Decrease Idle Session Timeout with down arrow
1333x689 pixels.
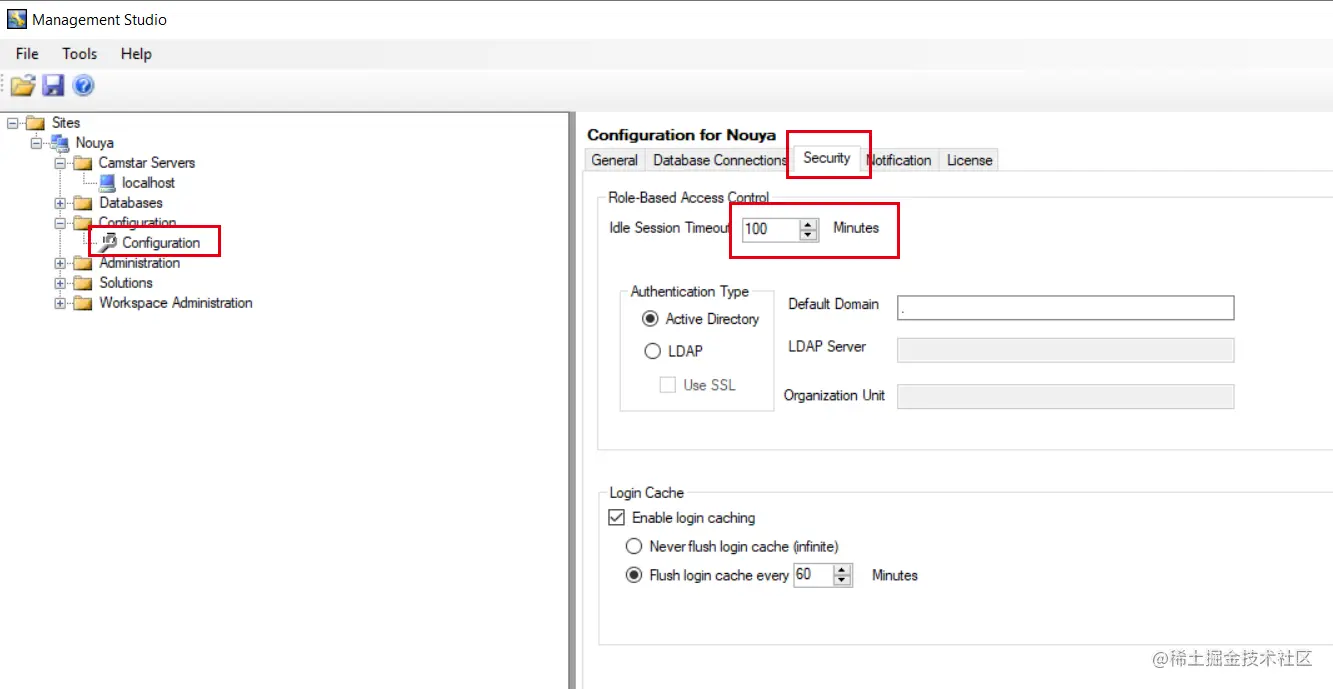[x=809, y=235]
